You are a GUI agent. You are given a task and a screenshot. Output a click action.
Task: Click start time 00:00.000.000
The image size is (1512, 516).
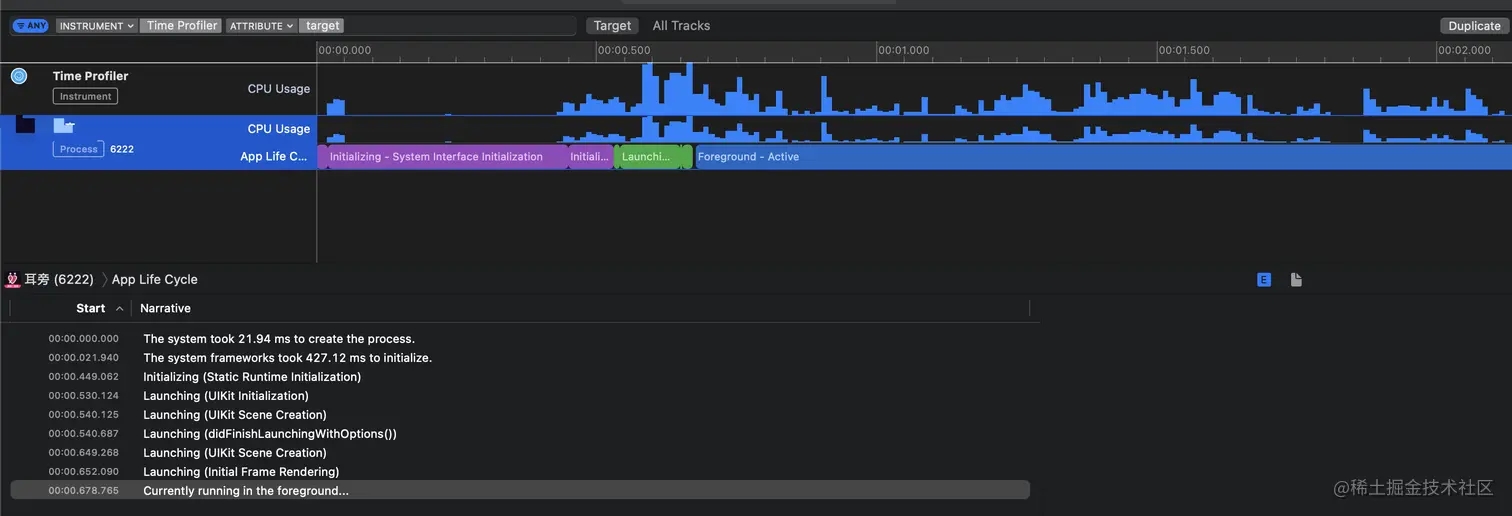click(83, 339)
